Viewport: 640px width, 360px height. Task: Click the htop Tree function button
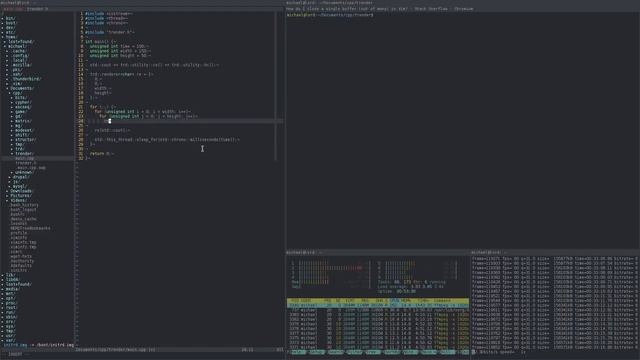[x=373, y=352]
